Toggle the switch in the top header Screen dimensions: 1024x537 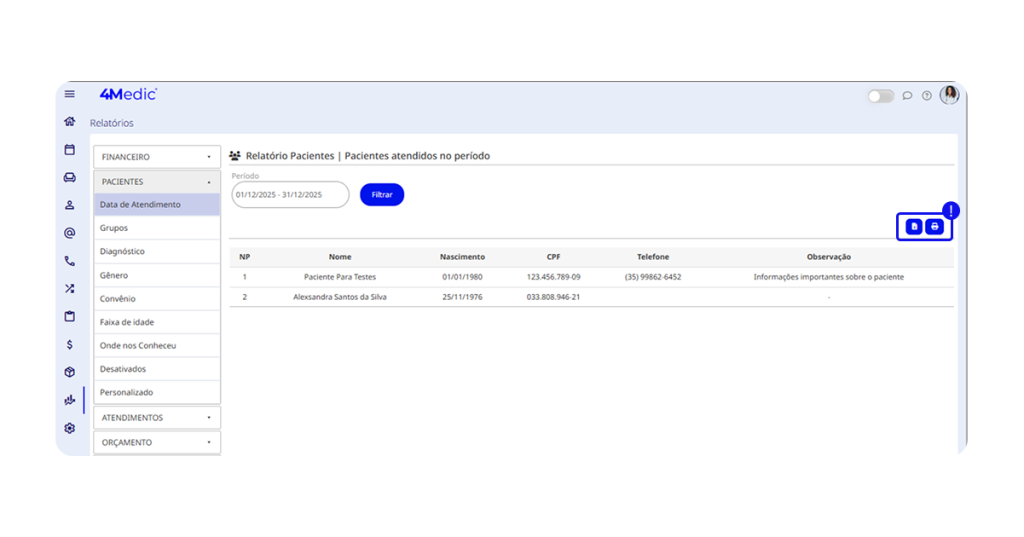coord(880,96)
